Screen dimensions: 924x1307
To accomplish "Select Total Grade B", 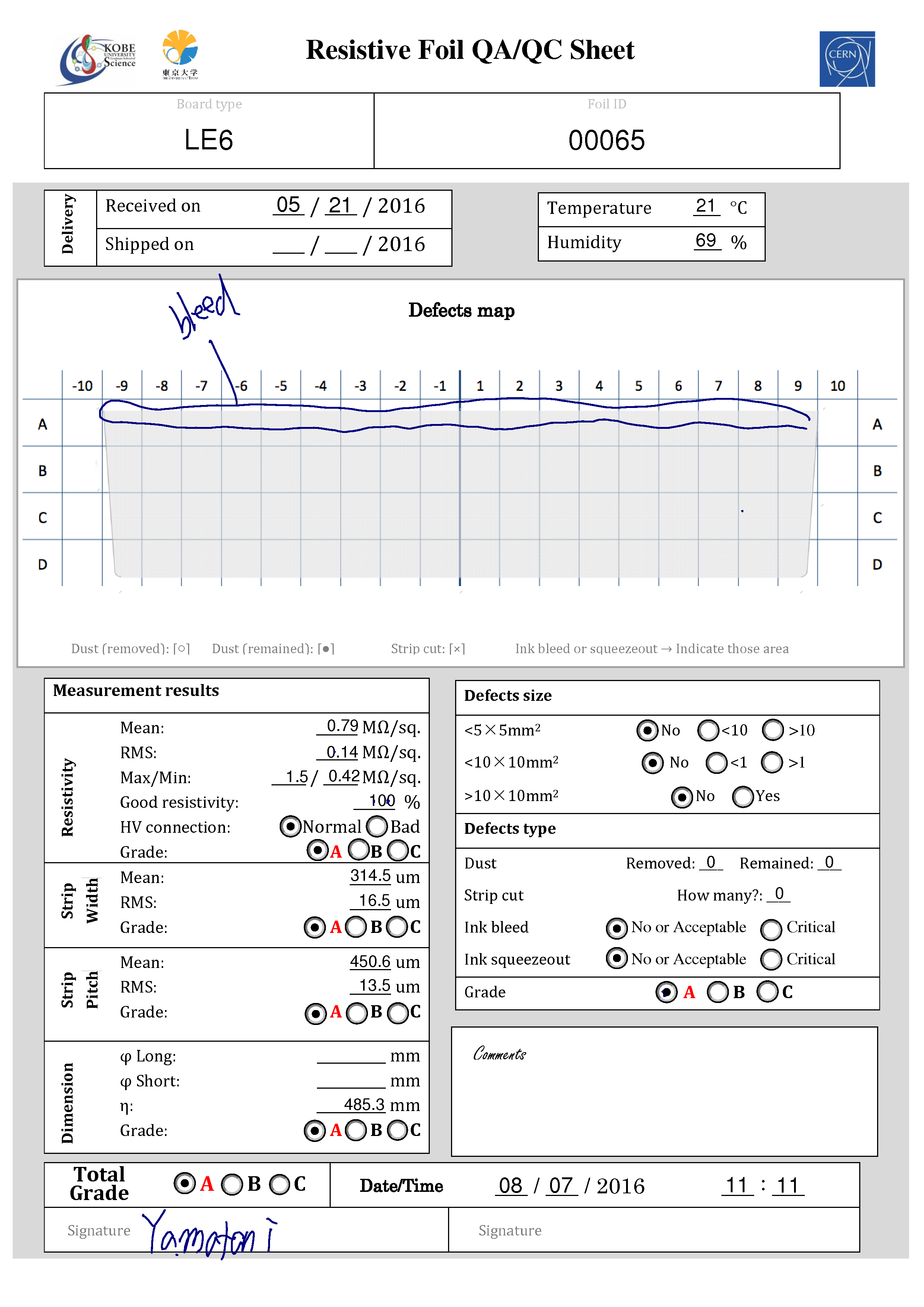I will tap(232, 1185).
